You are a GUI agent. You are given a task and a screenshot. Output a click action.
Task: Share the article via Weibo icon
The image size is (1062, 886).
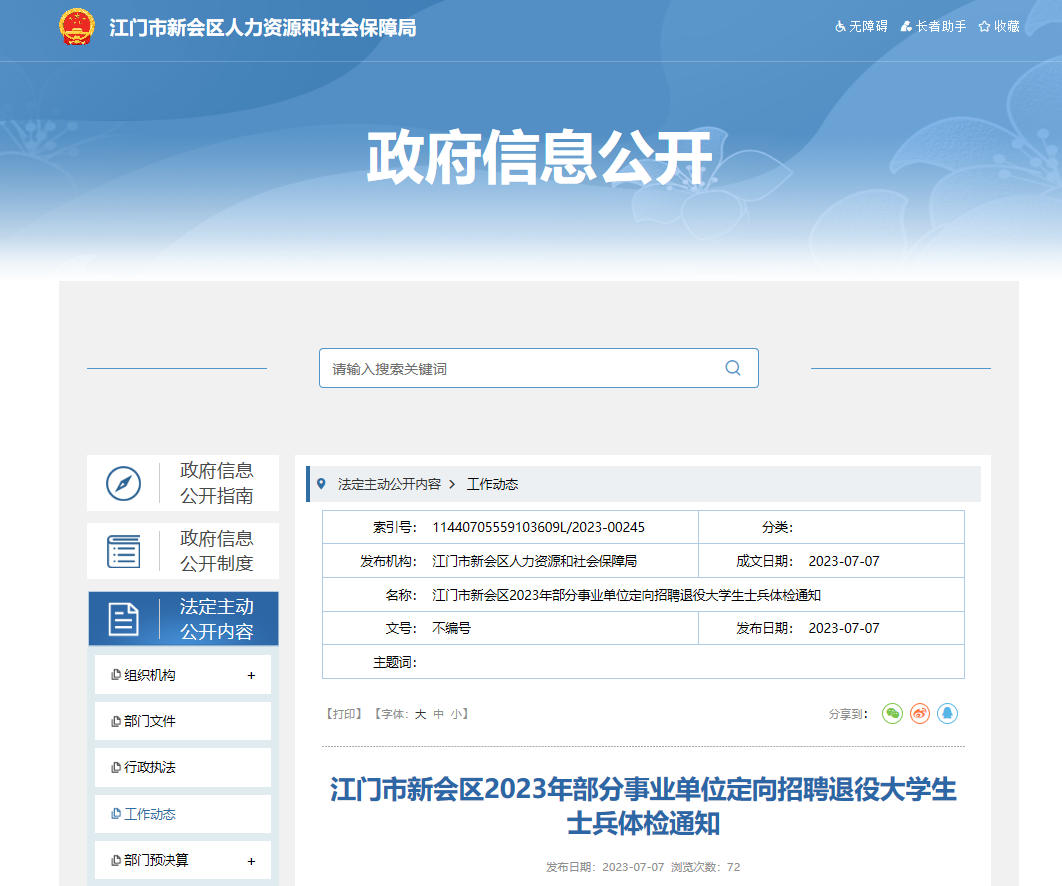tap(920, 713)
